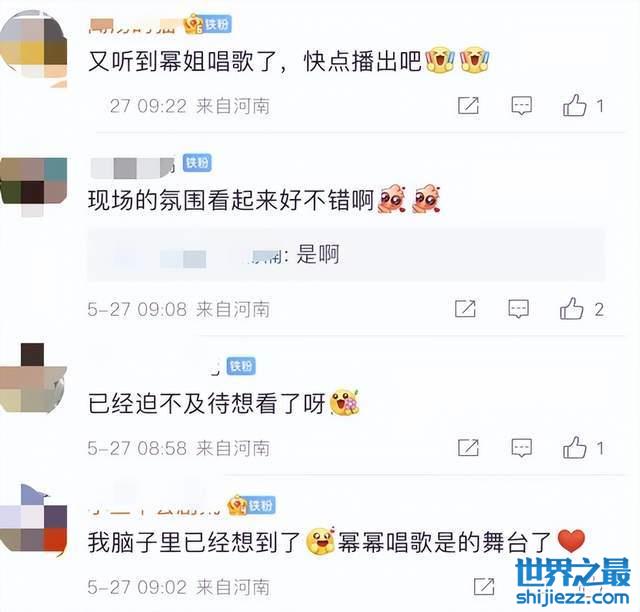This screenshot has width=640, height=612.
Task: View profile of the 现场的氛围 commenter
Action: pyautogui.click(x=33, y=186)
